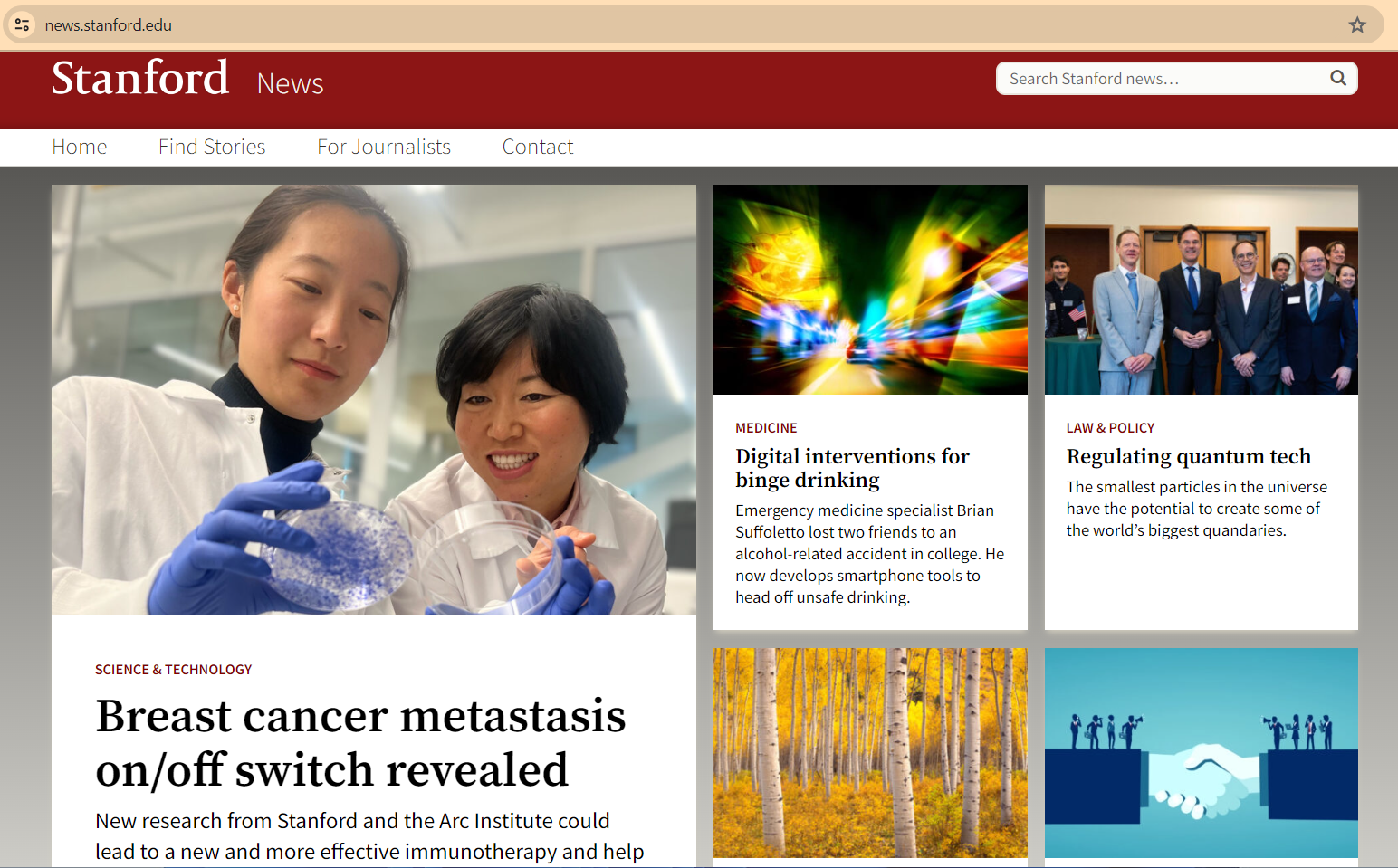Click the petri dish researchers photo
This screenshot has height=868, width=1398.
[x=374, y=399]
